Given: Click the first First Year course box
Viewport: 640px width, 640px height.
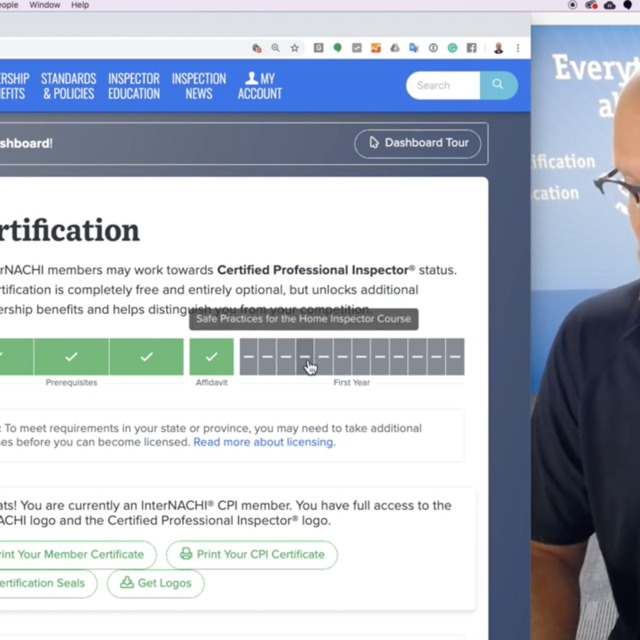Looking at the screenshot, I should pyautogui.click(x=249, y=357).
